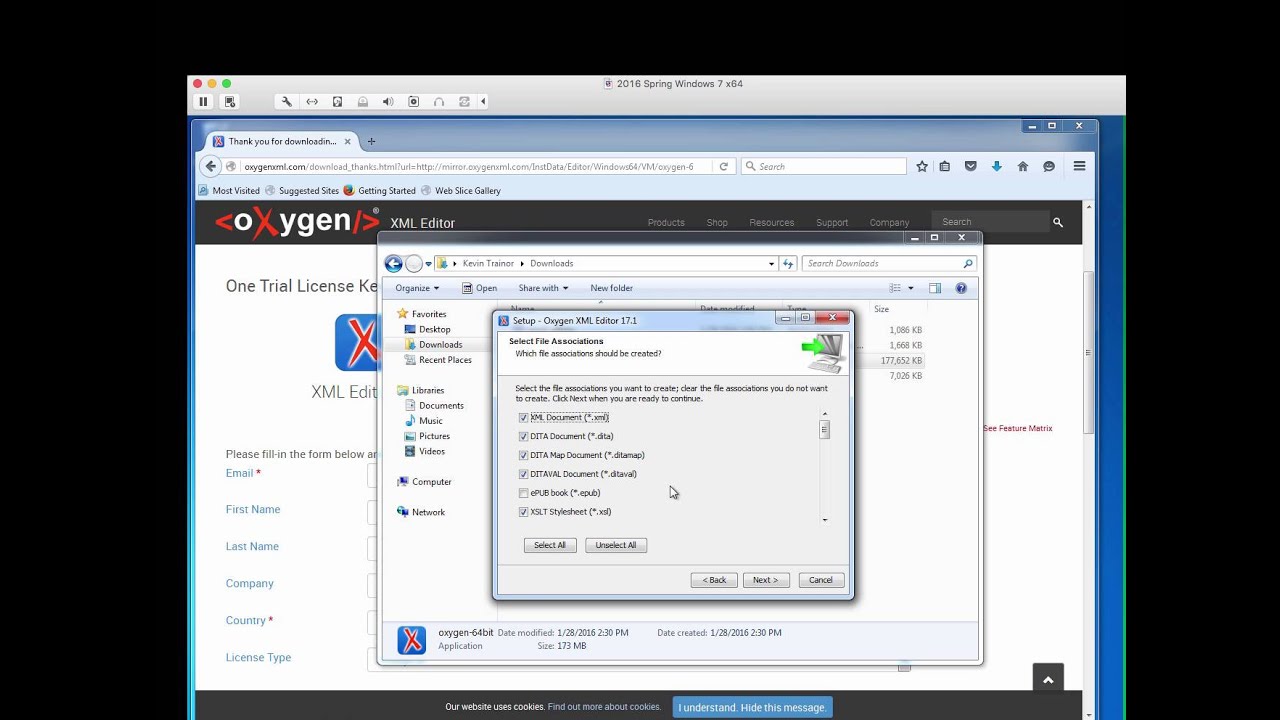1280x720 pixels.
Task: Click Select All in setup dialog
Action: point(550,545)
